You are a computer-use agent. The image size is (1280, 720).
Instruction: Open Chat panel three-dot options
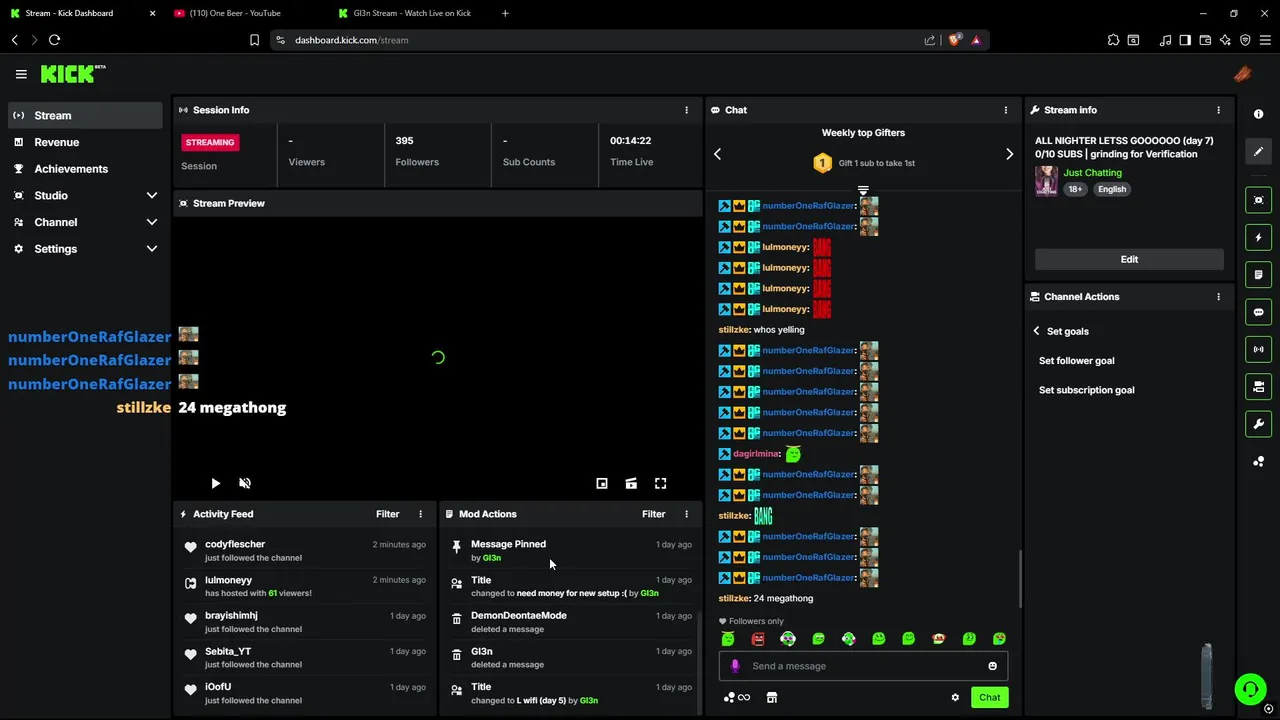click(1006, 110)
